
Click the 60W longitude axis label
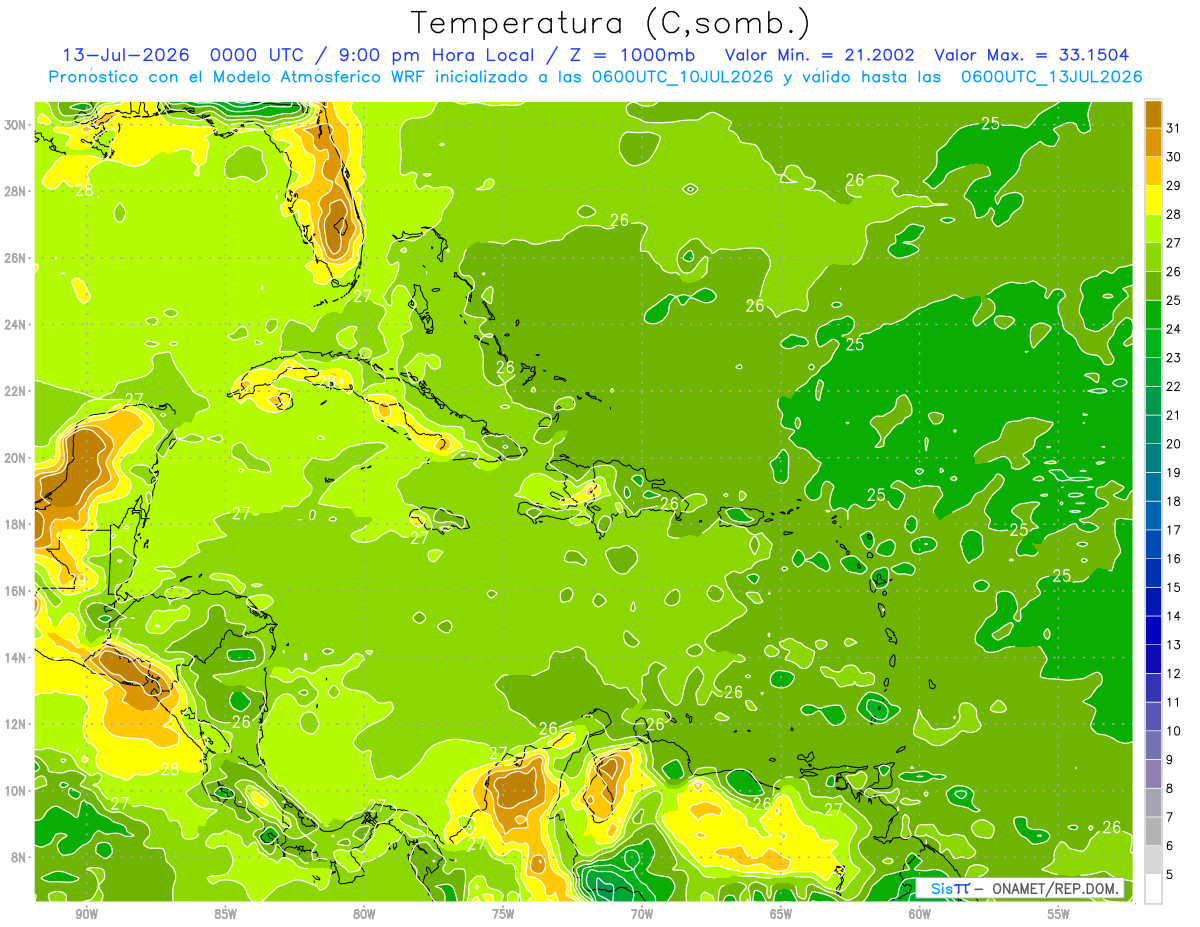pyautogui.click(x=920, y=914)
